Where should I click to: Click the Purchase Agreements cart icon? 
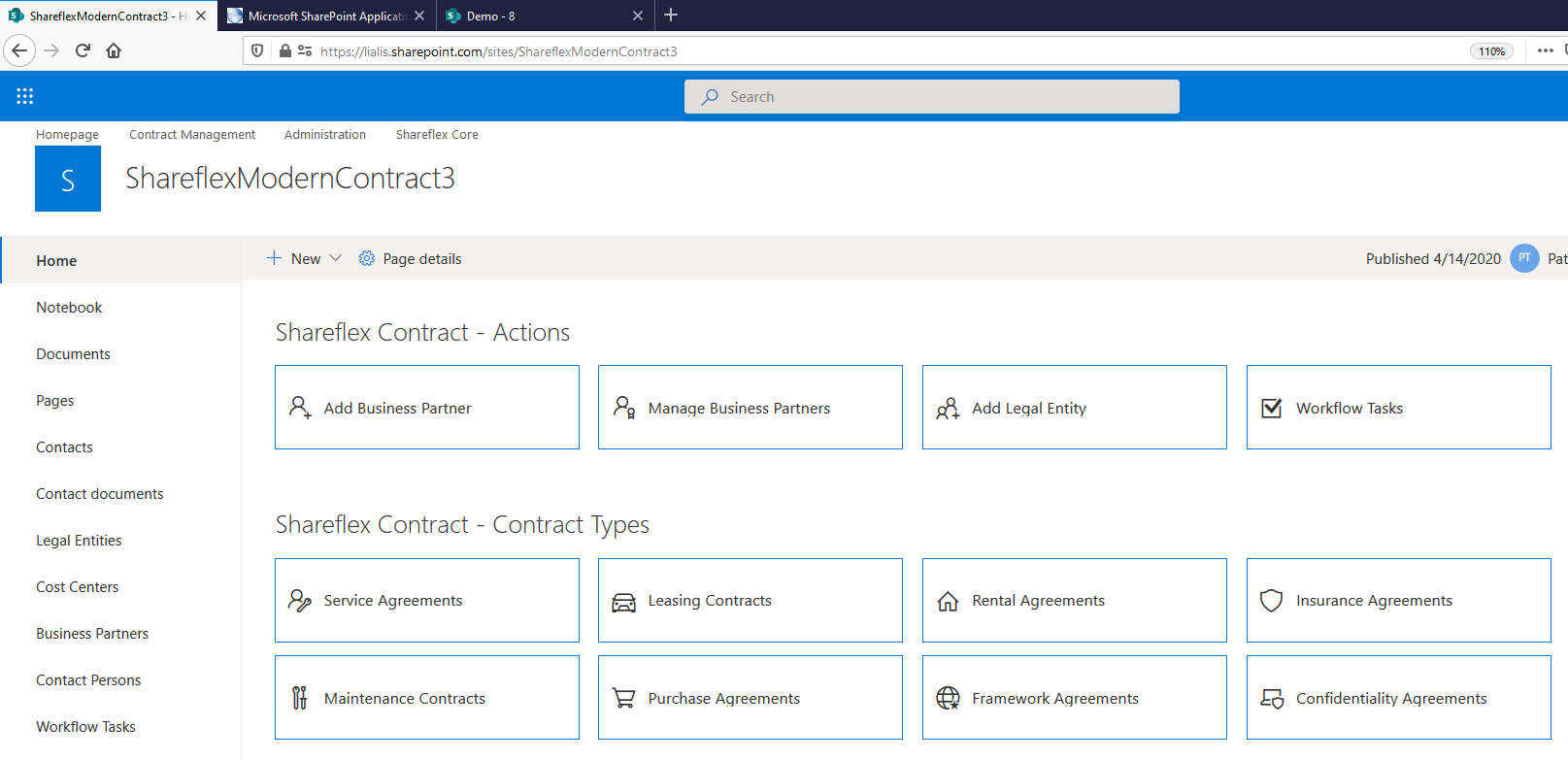click(x=623, y=698)
